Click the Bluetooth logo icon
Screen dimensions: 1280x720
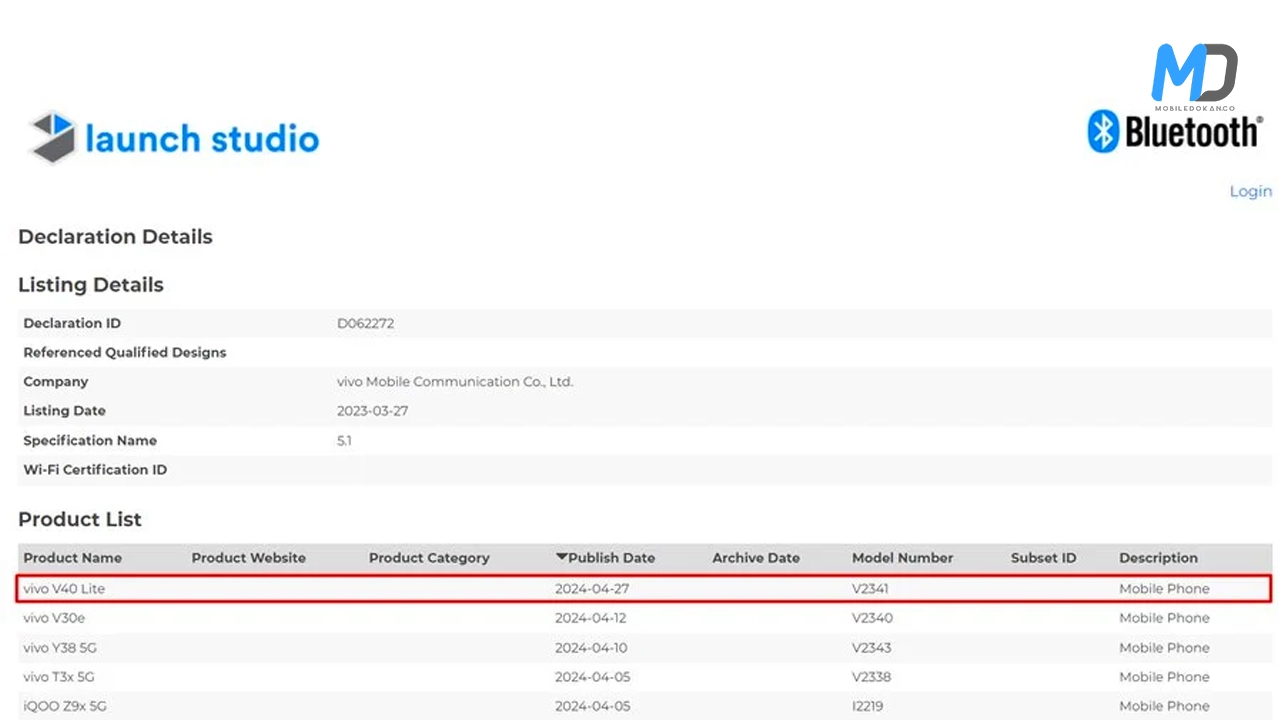pos(1102,132)
